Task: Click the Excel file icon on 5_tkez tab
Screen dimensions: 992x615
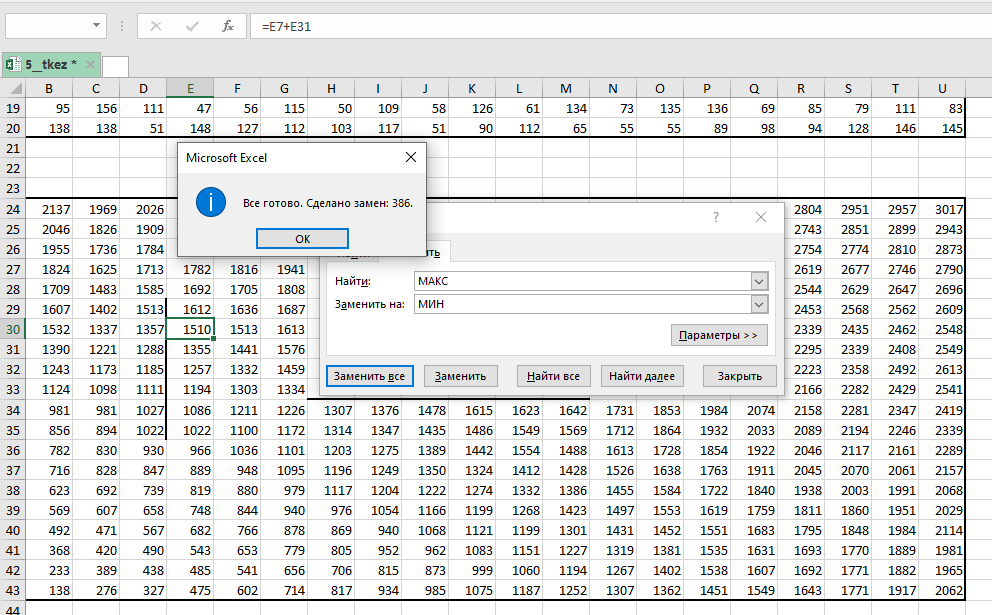Action: pos(14,65)
